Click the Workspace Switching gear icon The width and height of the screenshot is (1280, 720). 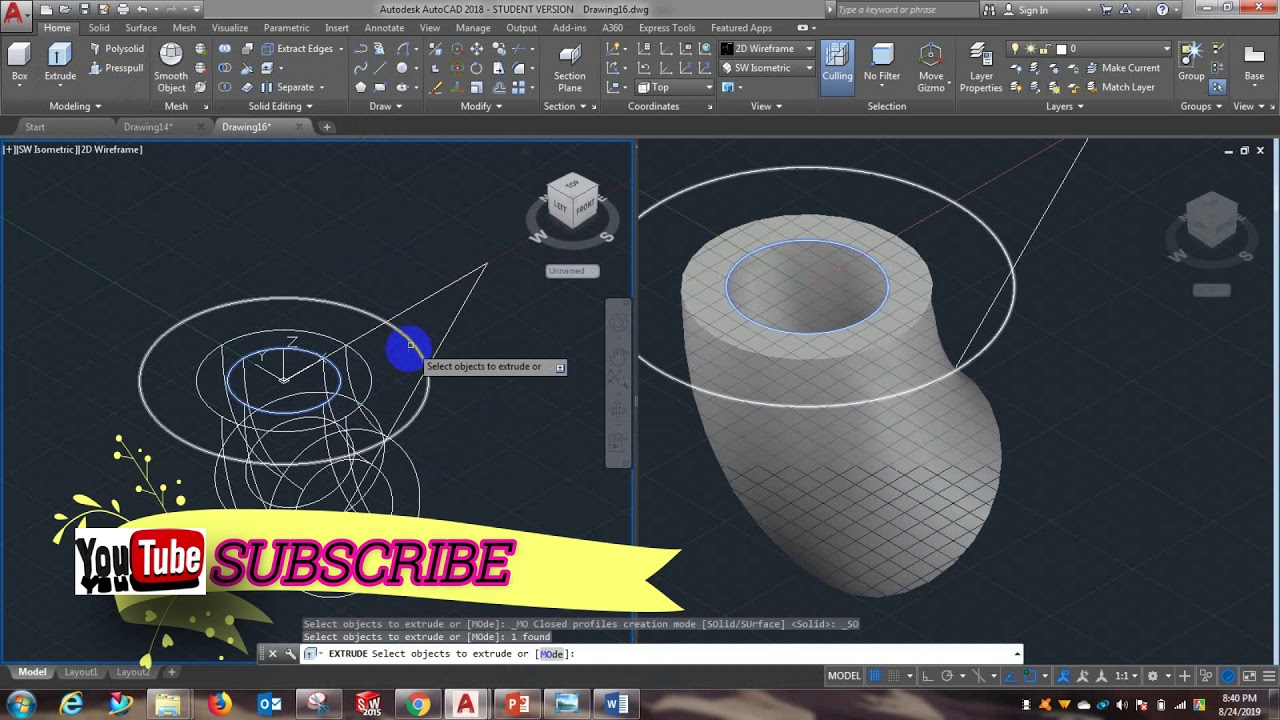[x=1152, y=676]
